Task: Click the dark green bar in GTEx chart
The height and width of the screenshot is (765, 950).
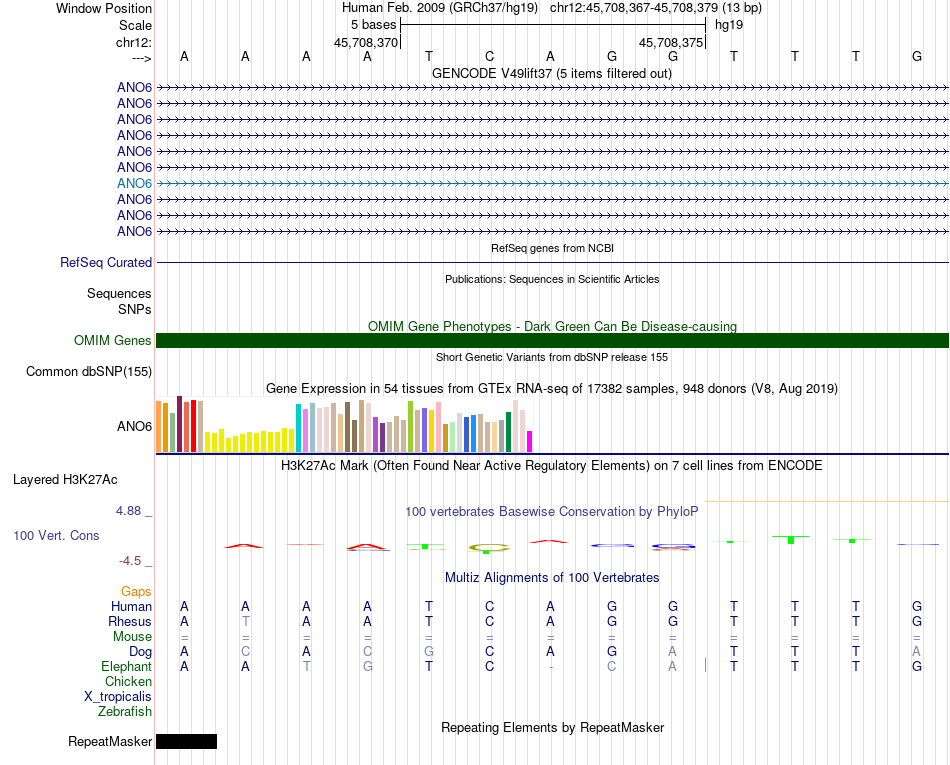Action: (x=508, y=432)
